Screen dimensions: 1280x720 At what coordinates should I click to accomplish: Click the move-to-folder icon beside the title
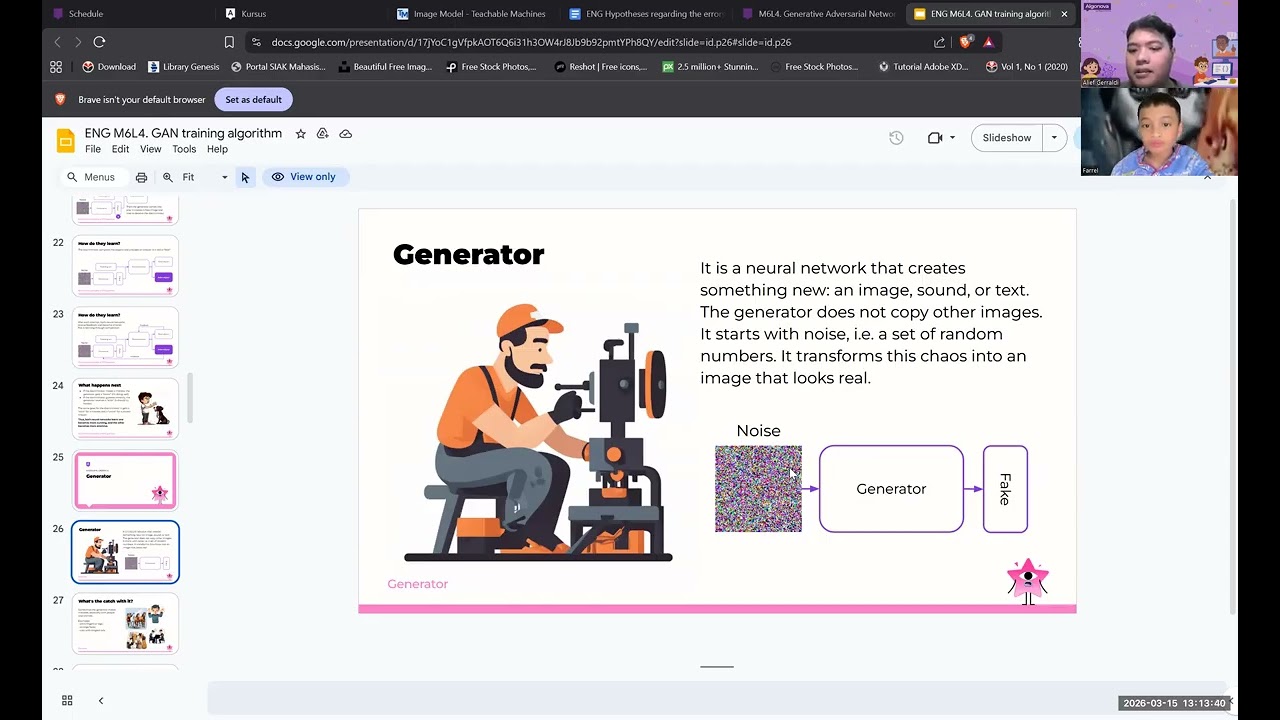(x=322, y=134)
